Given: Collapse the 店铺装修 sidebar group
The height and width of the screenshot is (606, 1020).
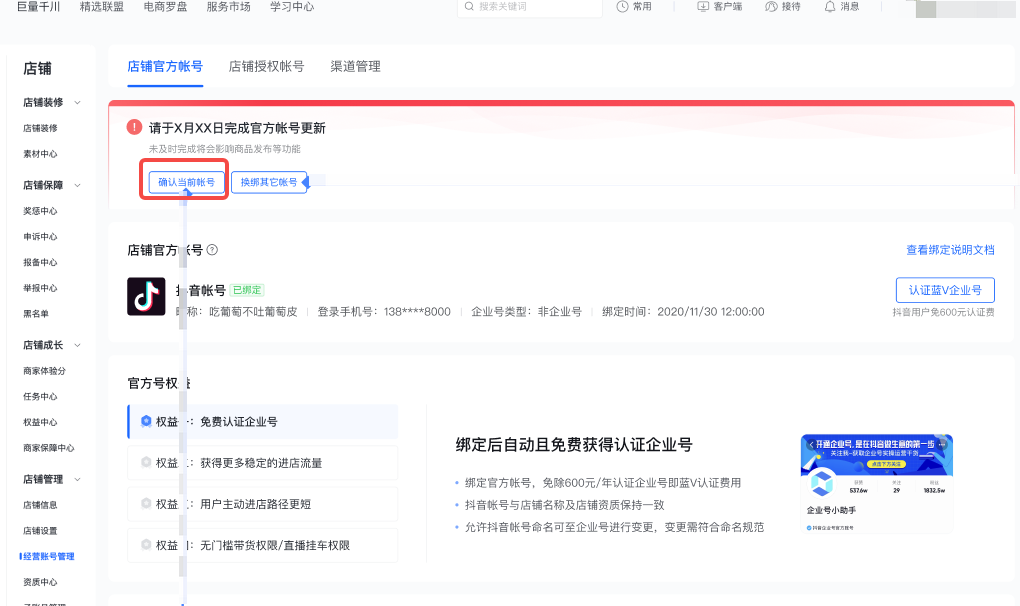Looking at the screenshot, I should [78, 102].
